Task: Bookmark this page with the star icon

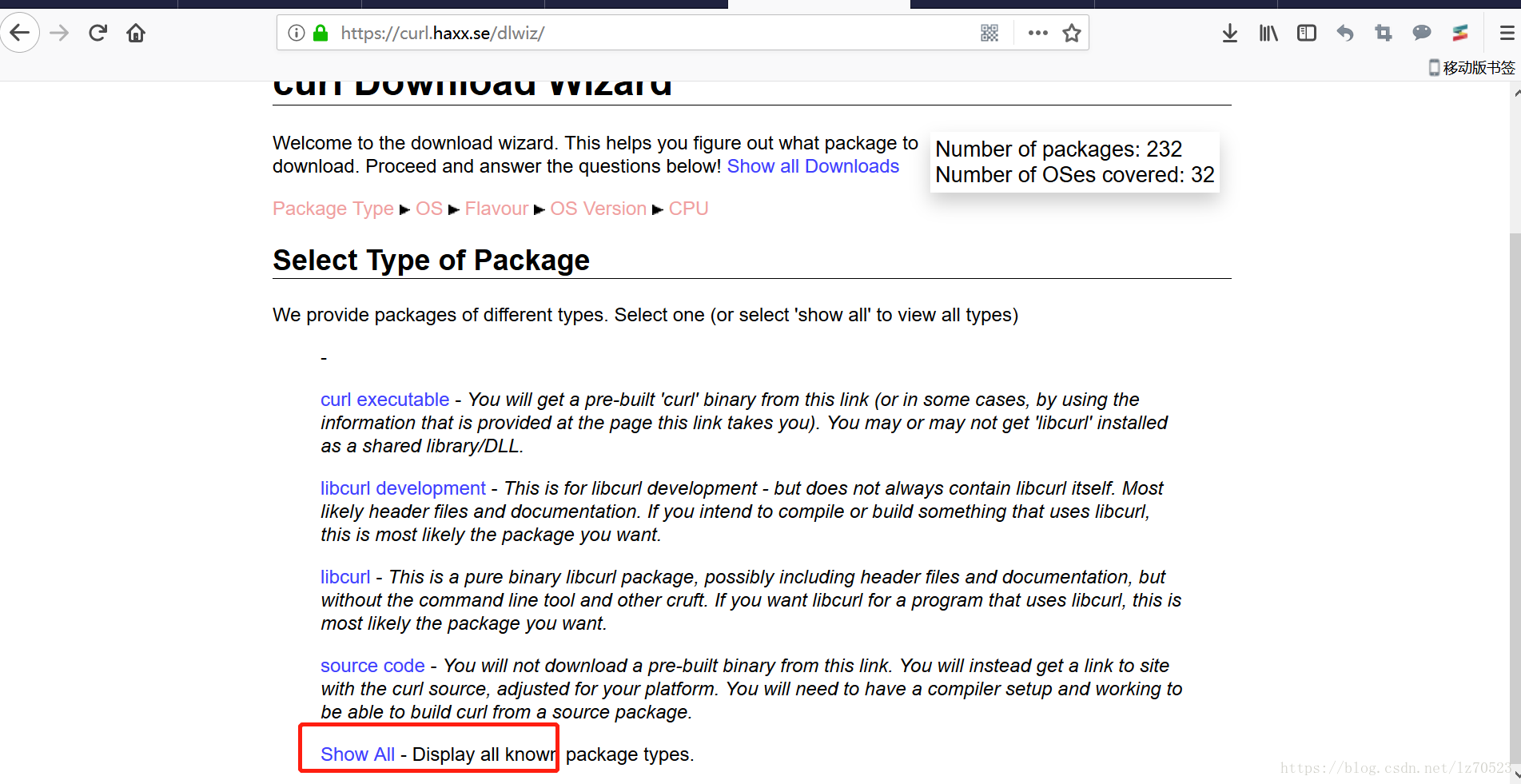Action: pyautogui.click(x=1072, y=33)
